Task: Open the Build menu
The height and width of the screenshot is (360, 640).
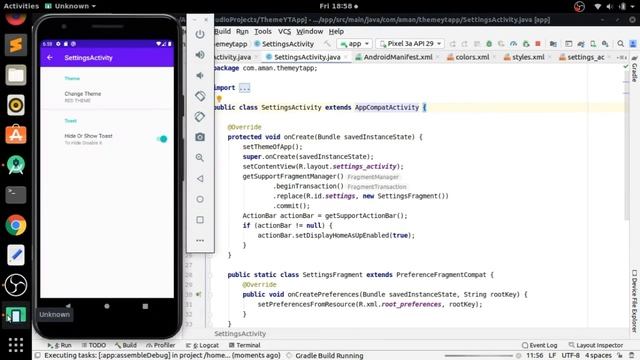Action: [222, 31]
